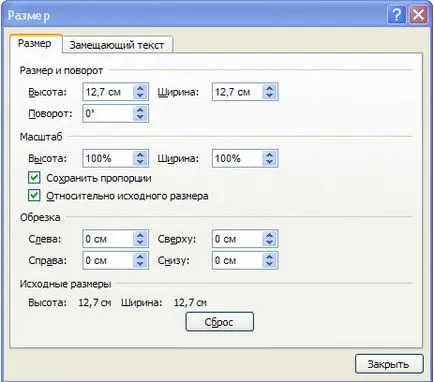
Task: Decrease Масштаб Высота percent down arrow
Action: coord(140,162)
